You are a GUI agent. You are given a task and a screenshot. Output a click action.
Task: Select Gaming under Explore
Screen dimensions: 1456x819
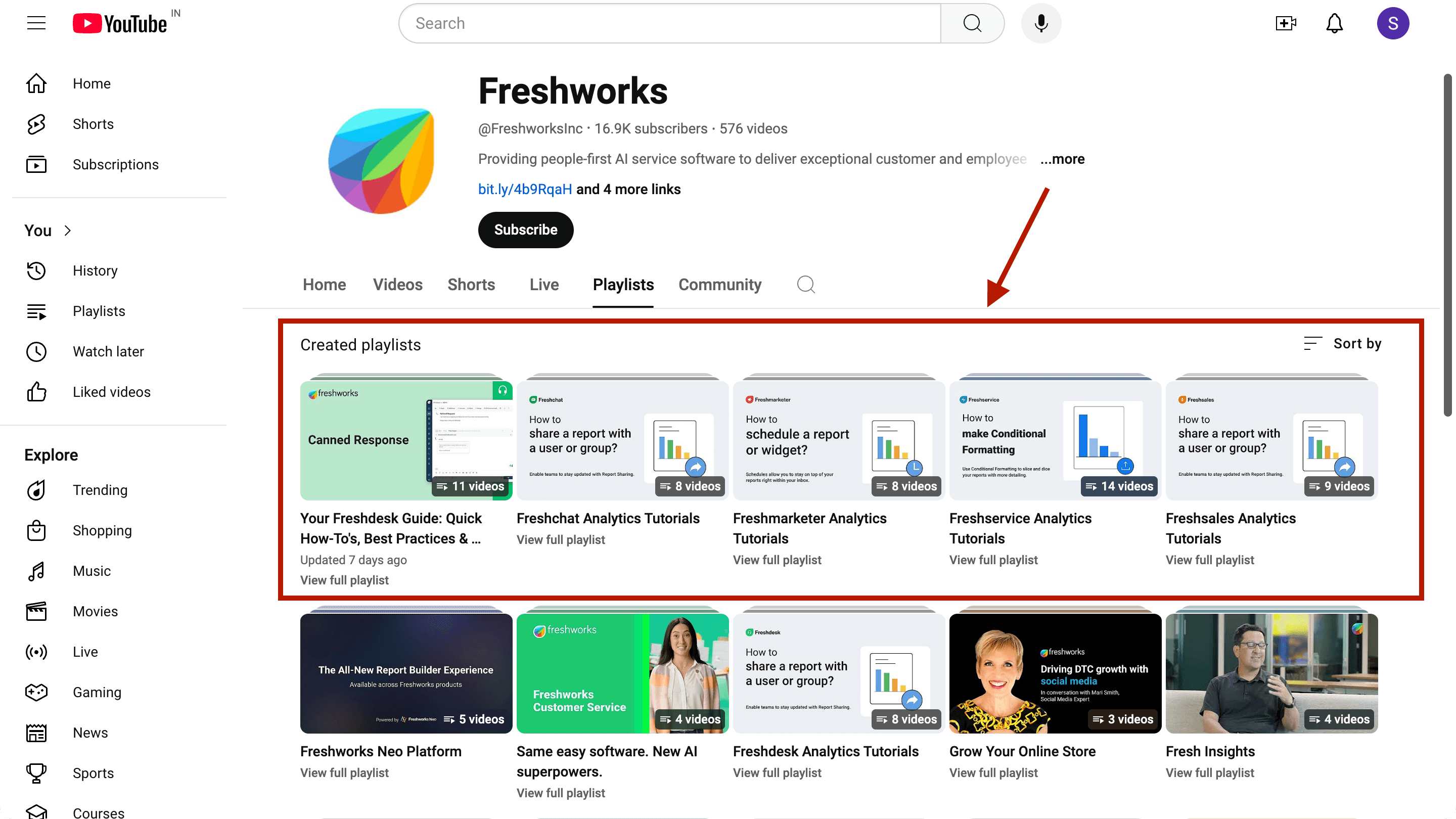point(97,692)
